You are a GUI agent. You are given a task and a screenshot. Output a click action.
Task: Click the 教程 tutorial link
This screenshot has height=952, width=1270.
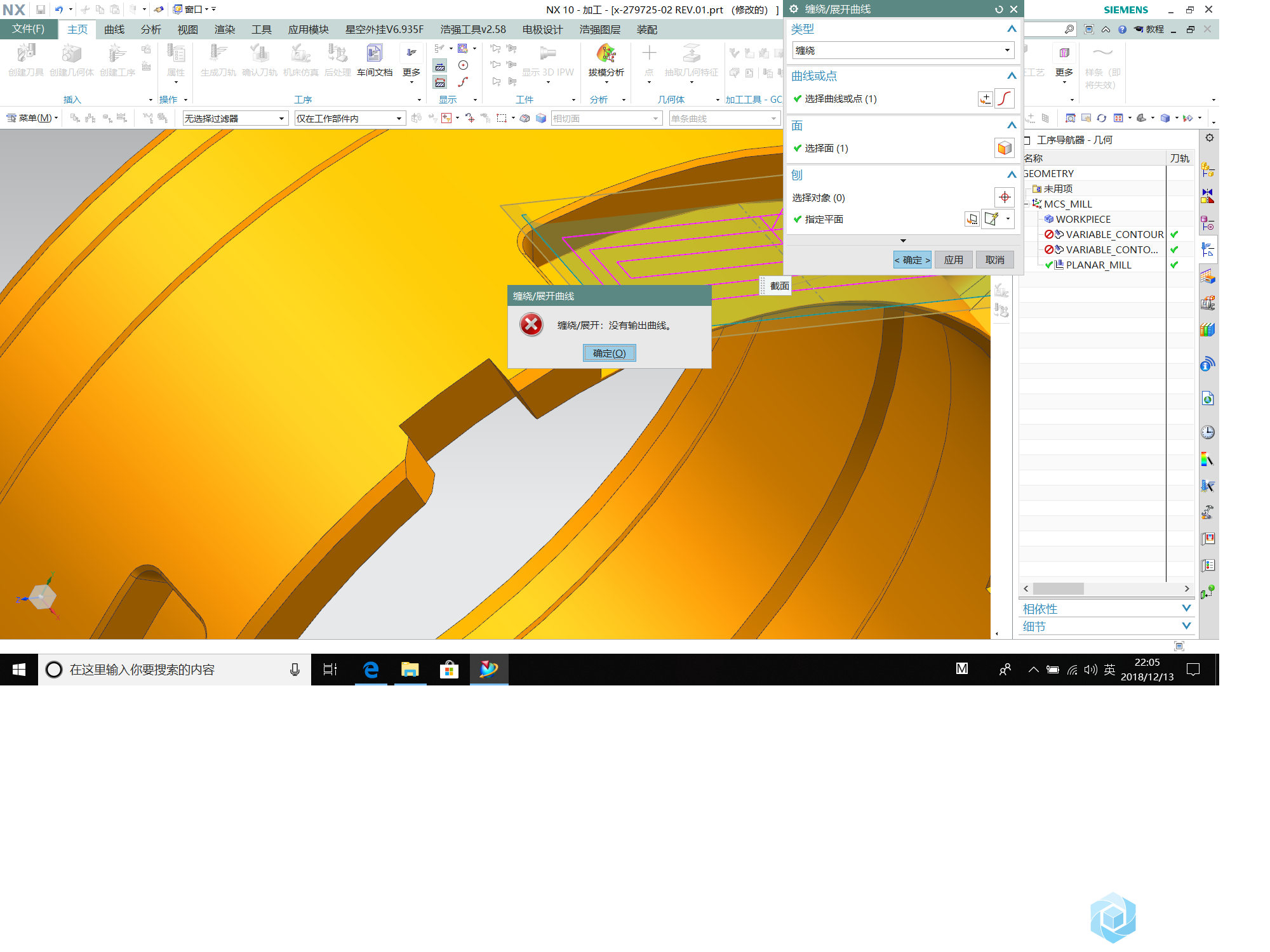pyautogui.click(x=1149, y=29)
